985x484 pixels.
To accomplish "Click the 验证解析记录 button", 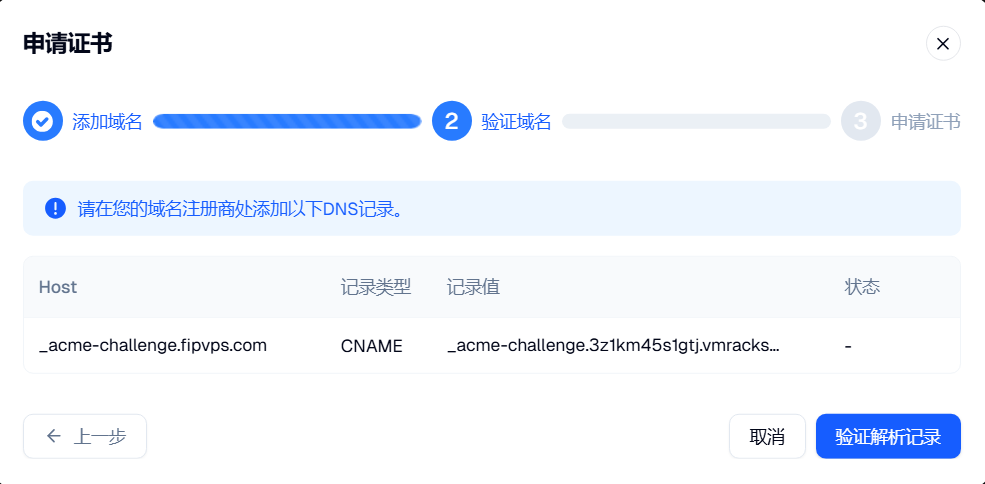I will [x=888, y=436].
